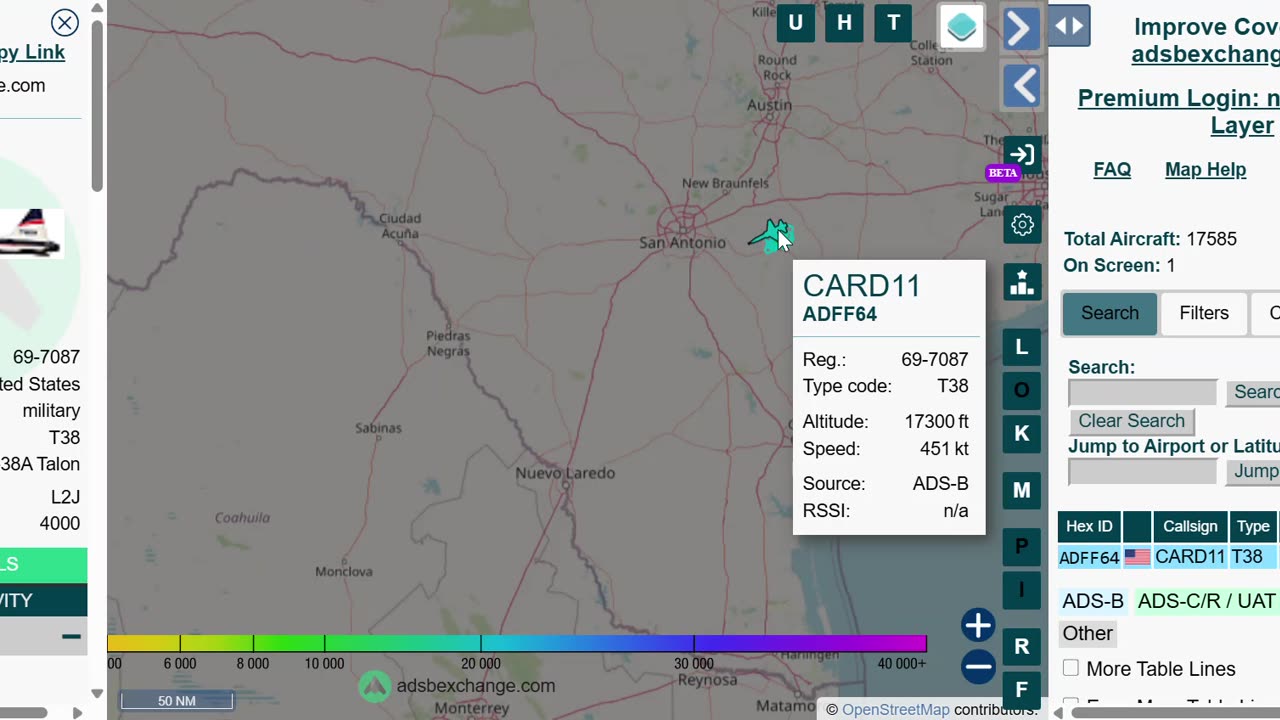1280x720 pixels.
Task: Collapse the section with minus icon in left panel
Action: point(71,636)
